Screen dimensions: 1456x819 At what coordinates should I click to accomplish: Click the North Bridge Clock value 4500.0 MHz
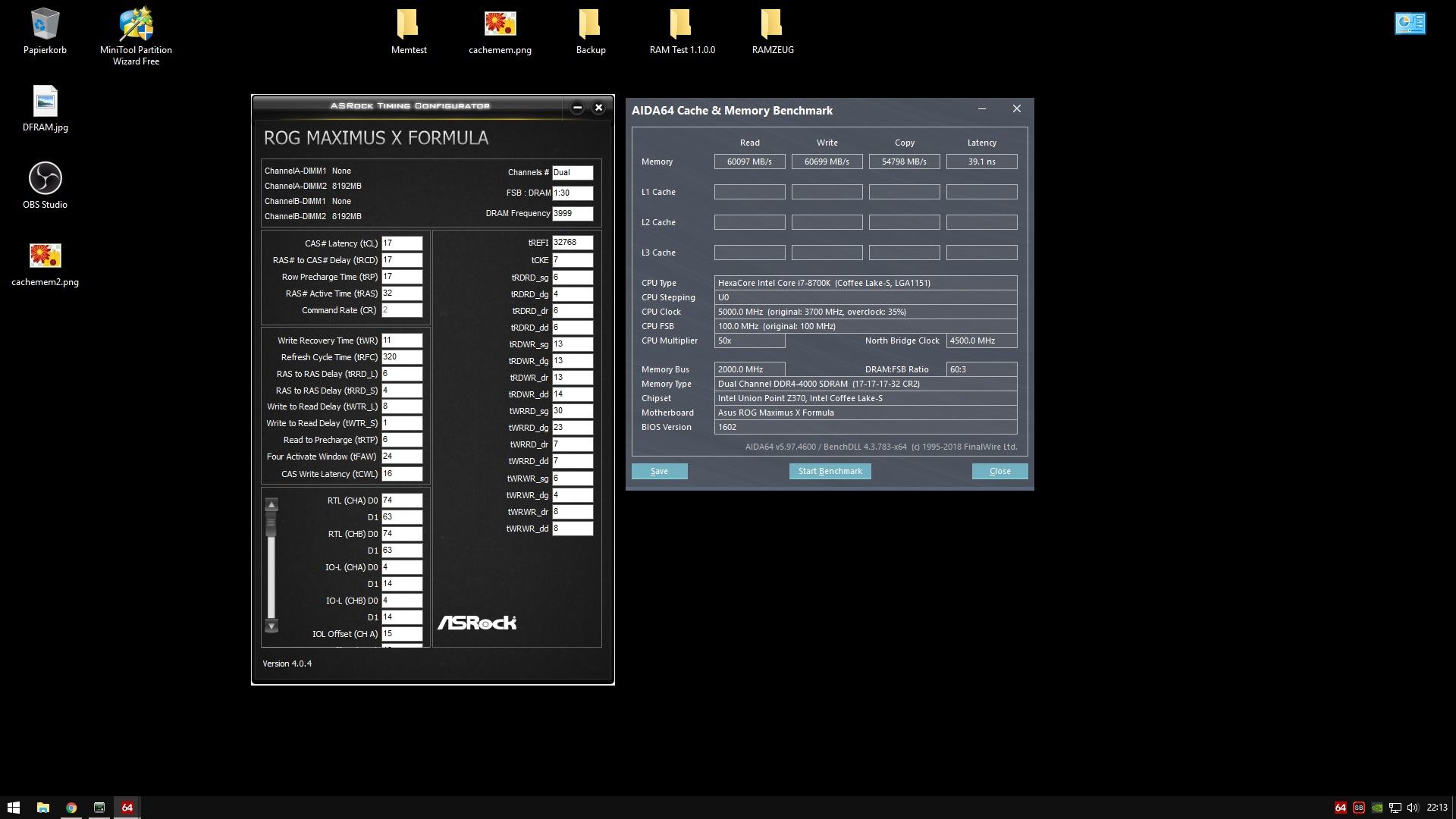(981, 340)
